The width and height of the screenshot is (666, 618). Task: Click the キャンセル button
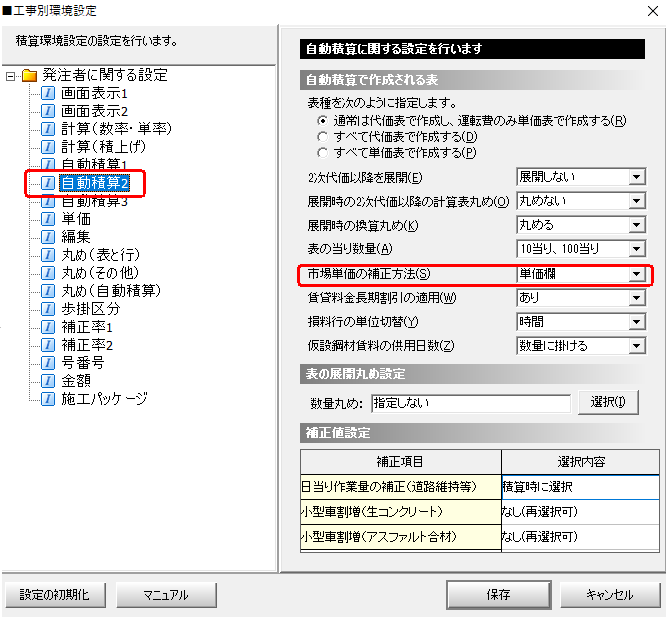click(x=610, y=595)
